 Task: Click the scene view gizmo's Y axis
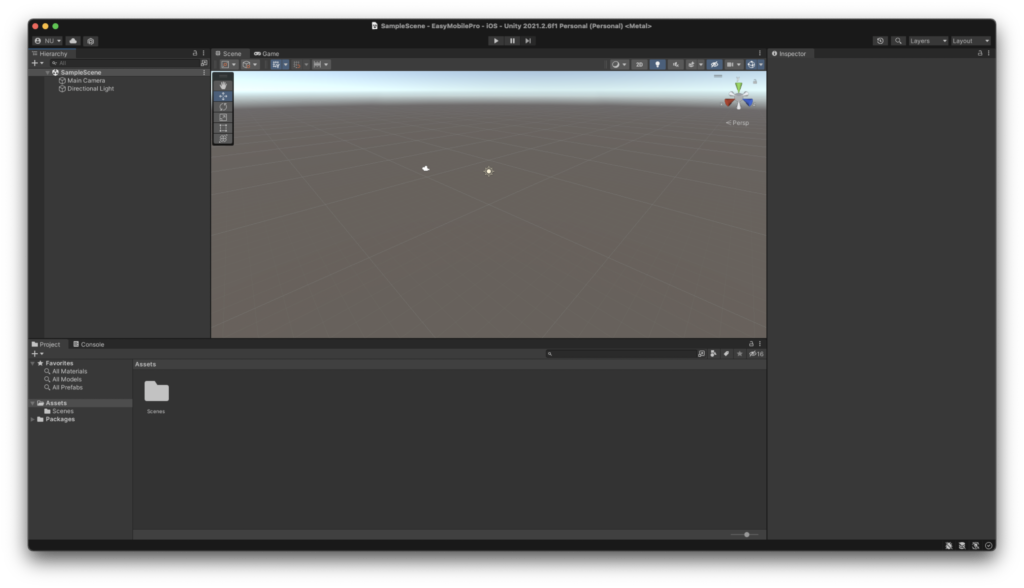tap(737, 87)
